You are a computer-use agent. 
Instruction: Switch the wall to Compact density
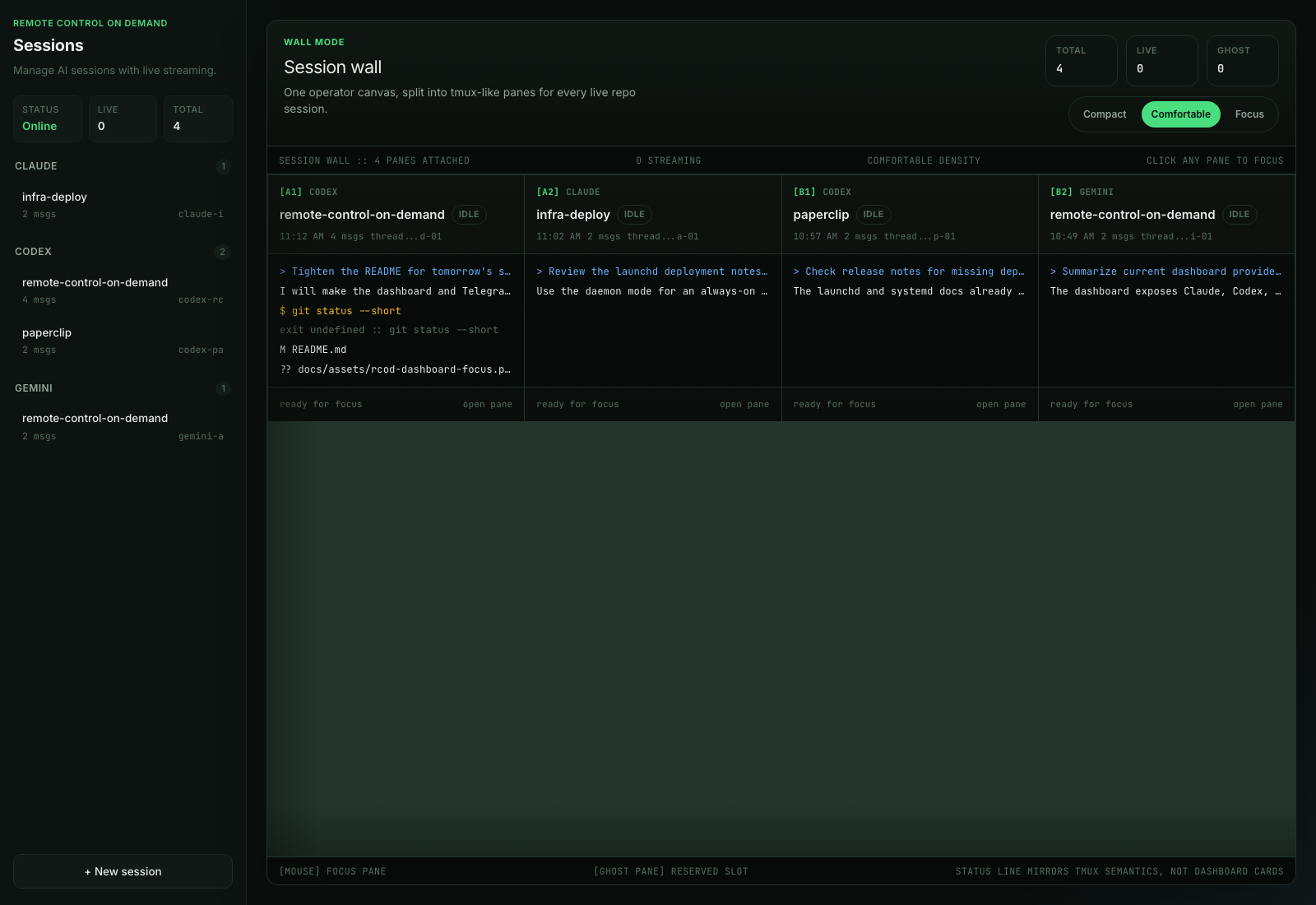[1104, 114]
